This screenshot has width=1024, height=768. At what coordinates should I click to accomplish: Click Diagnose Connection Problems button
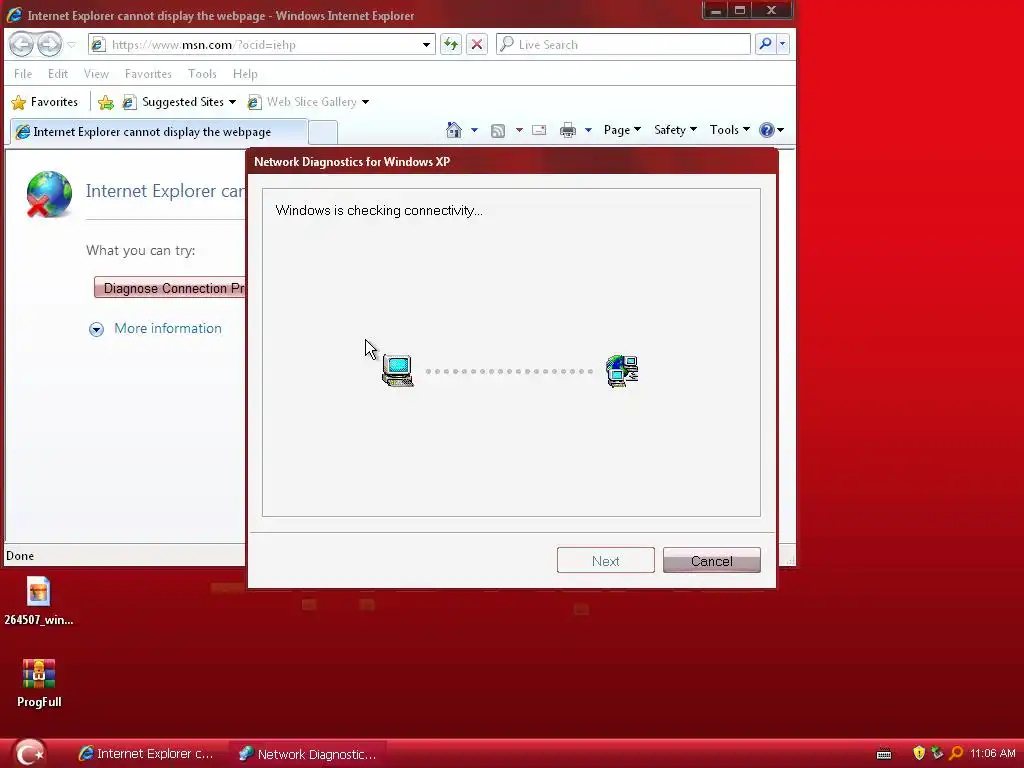point(170,288)
